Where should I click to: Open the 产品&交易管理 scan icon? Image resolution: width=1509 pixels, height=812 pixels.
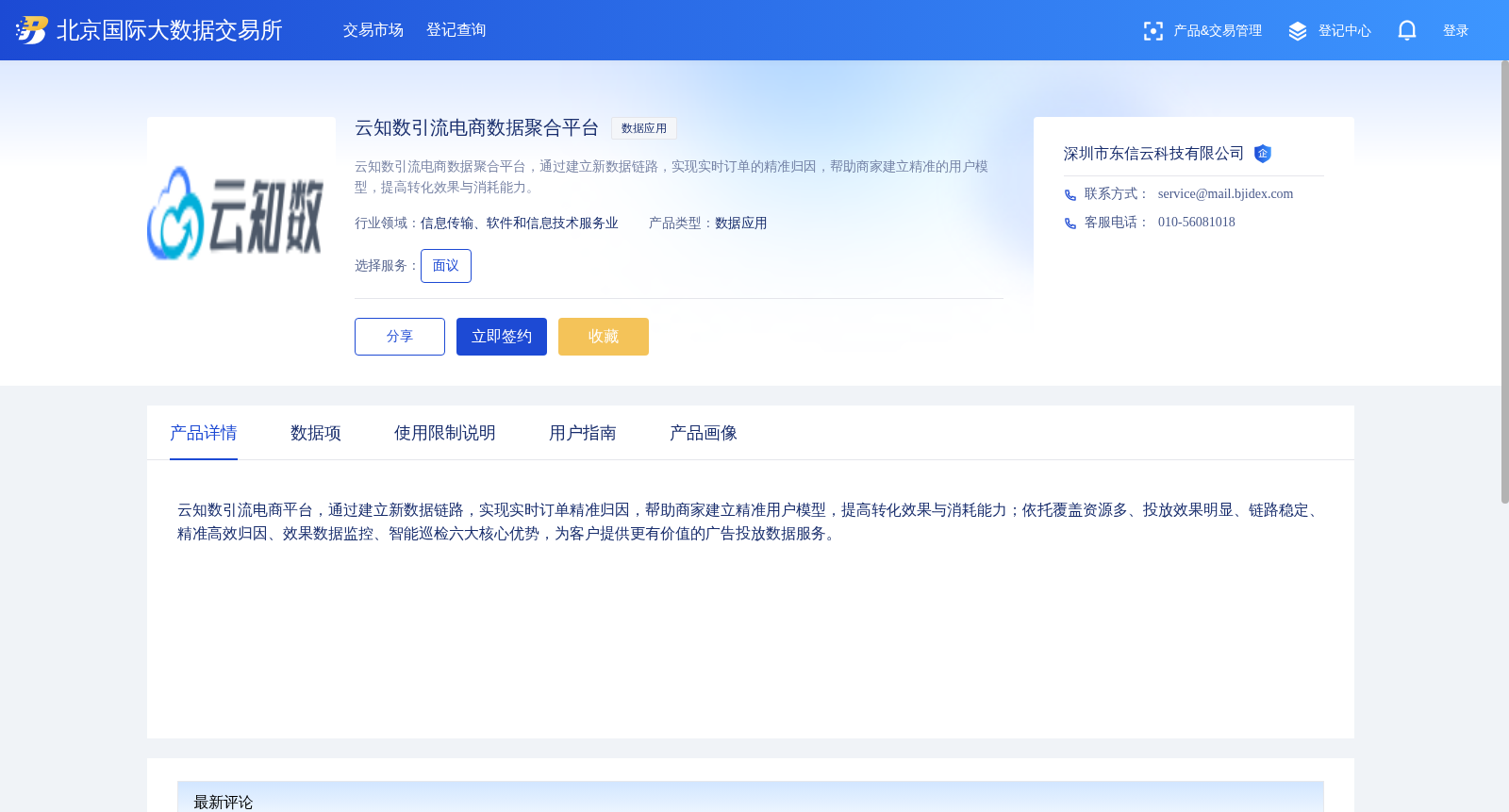[1152, 31]
